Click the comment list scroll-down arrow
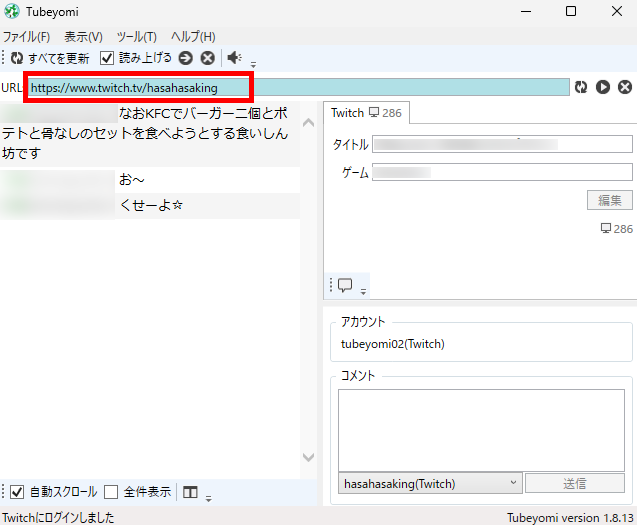Screen dimensions: 637x525 point(309,458)
